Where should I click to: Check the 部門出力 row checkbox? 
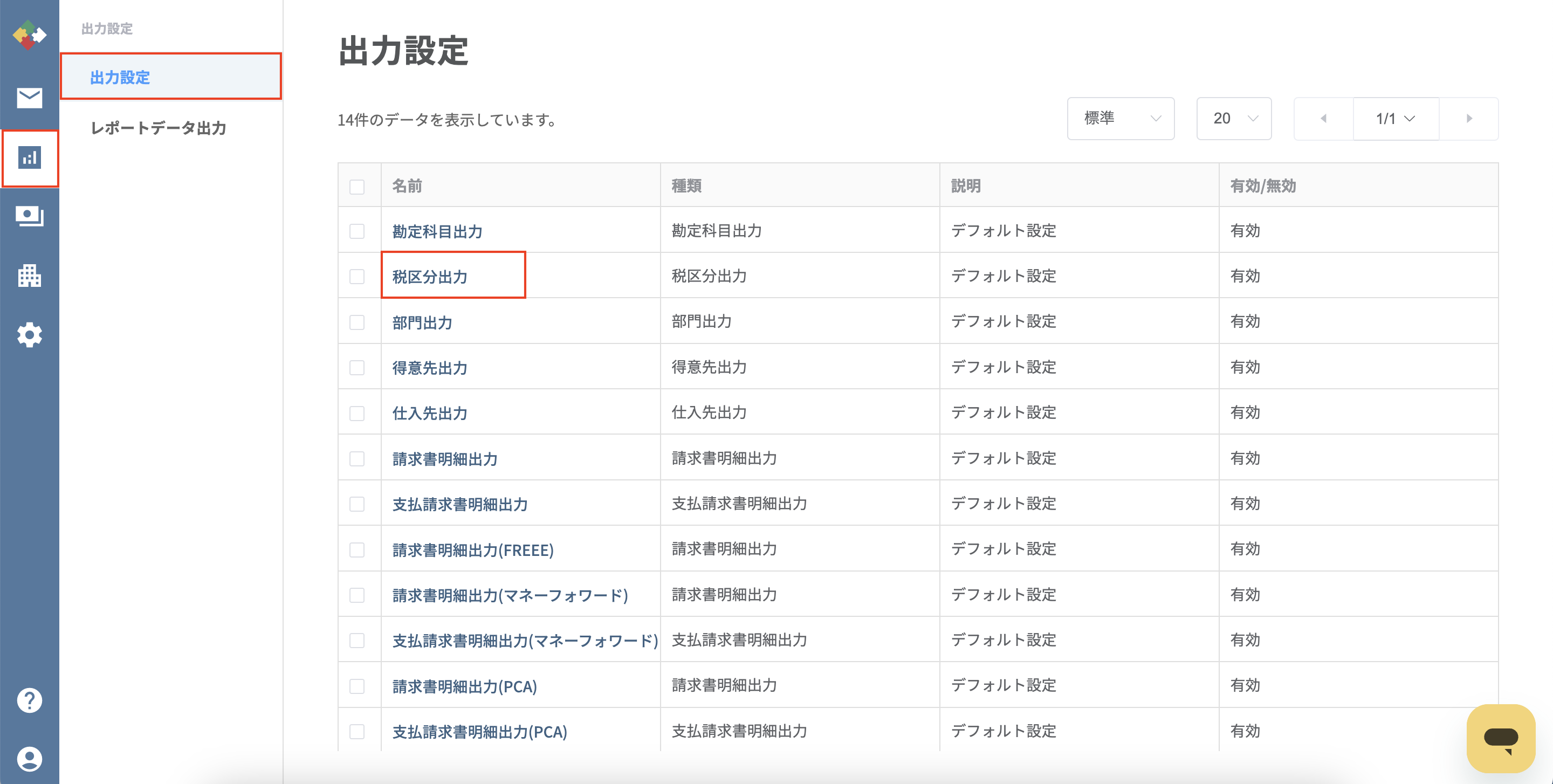[x=357, y=322]
